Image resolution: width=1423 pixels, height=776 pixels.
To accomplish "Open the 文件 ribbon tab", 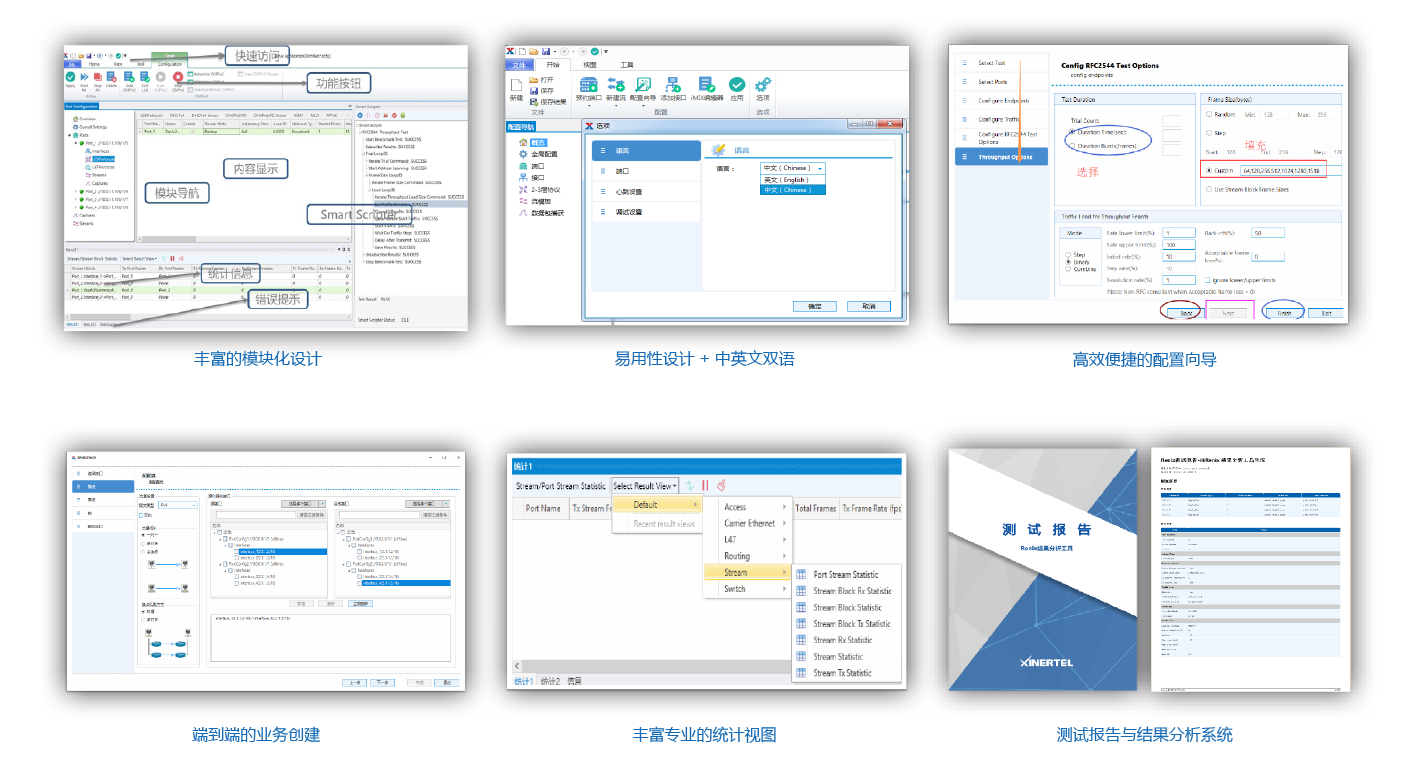I will [518, 64].
